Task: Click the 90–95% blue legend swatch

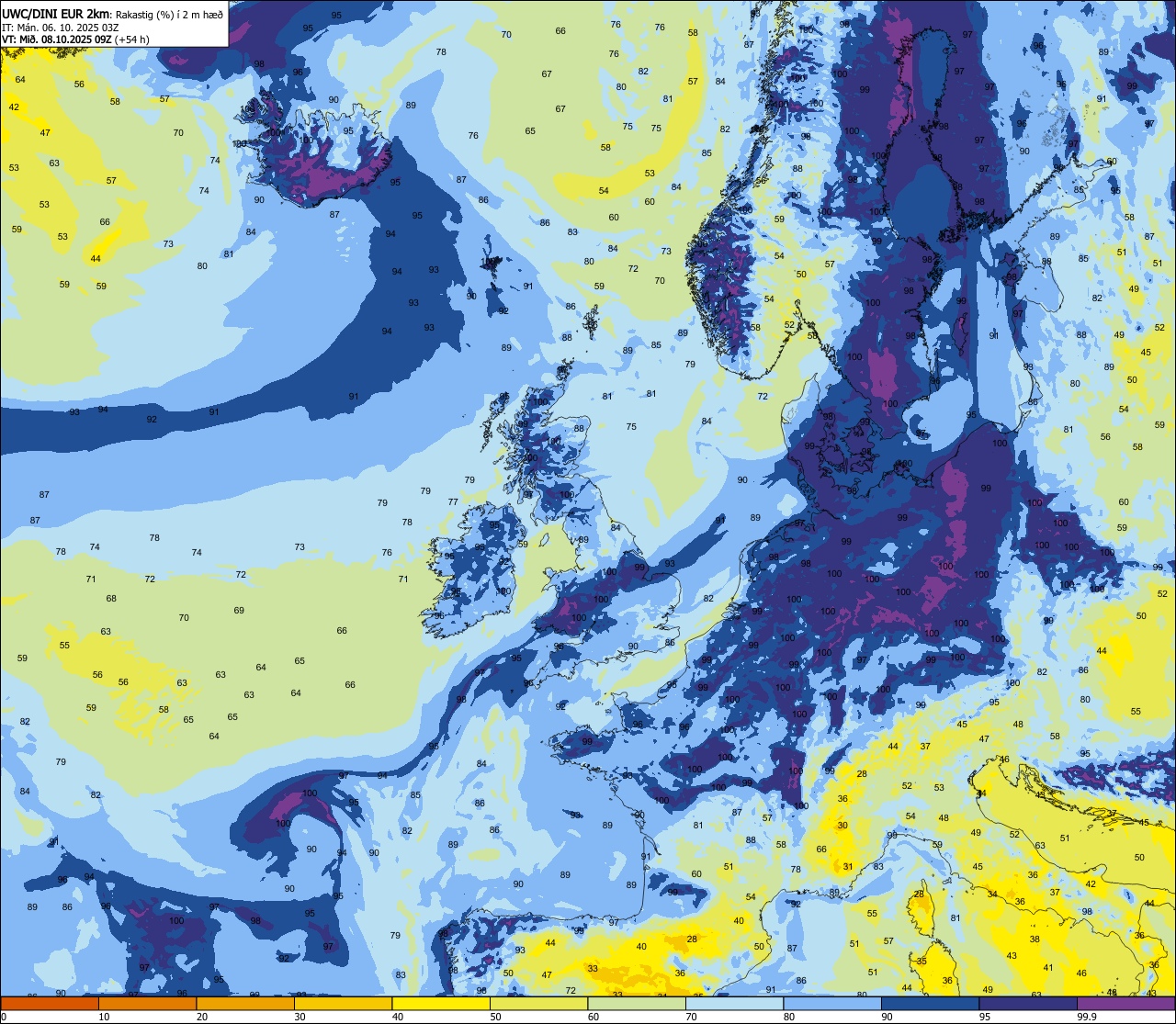Action: pos(930,1003)
